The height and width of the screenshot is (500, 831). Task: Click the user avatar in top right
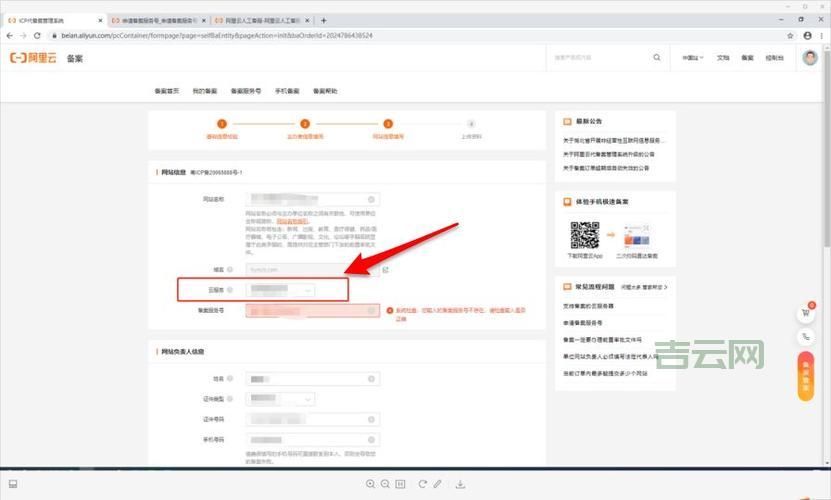(x=809, y=58)
